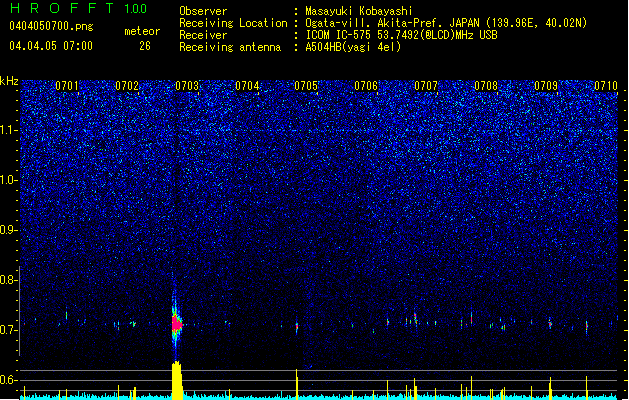This screenshot has height=400, width=629.
Task: Click the yellow power spike just before 0705
Action: [297, 384]
